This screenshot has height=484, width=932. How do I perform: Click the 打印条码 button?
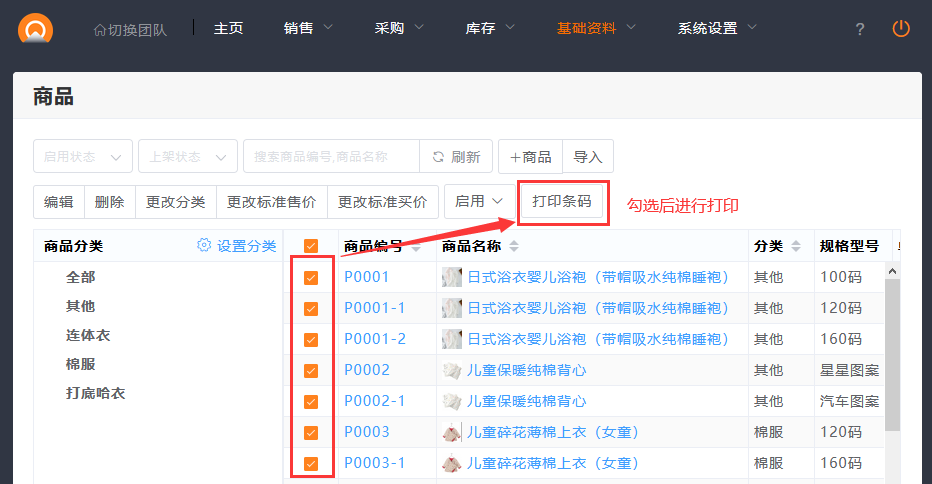pos(562,202)
